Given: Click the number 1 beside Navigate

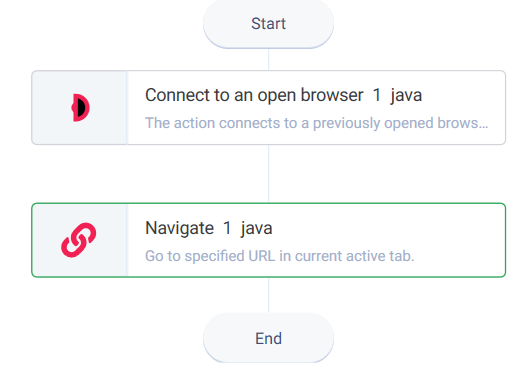Looking at the screenshot, I should coord(227,228).
